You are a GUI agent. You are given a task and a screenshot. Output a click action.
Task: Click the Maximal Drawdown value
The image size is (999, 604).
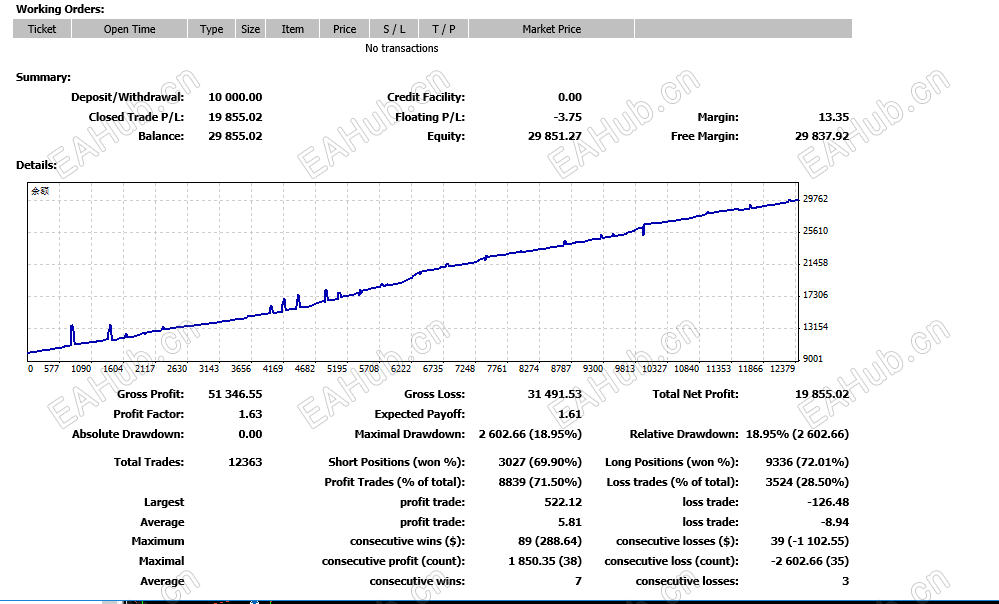pos(530,434)
